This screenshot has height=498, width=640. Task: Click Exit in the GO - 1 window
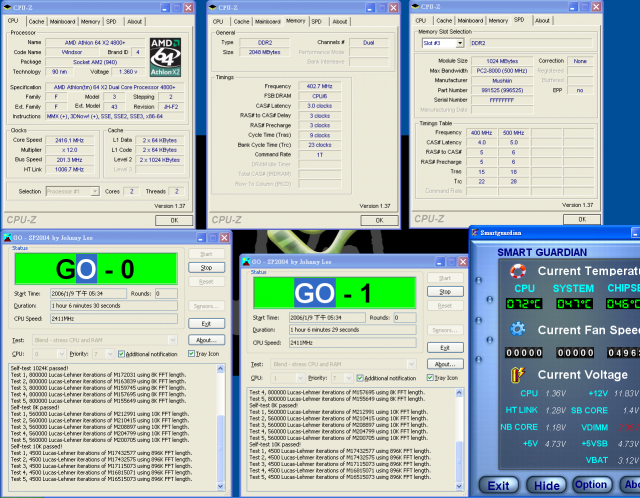pos(445,348)
